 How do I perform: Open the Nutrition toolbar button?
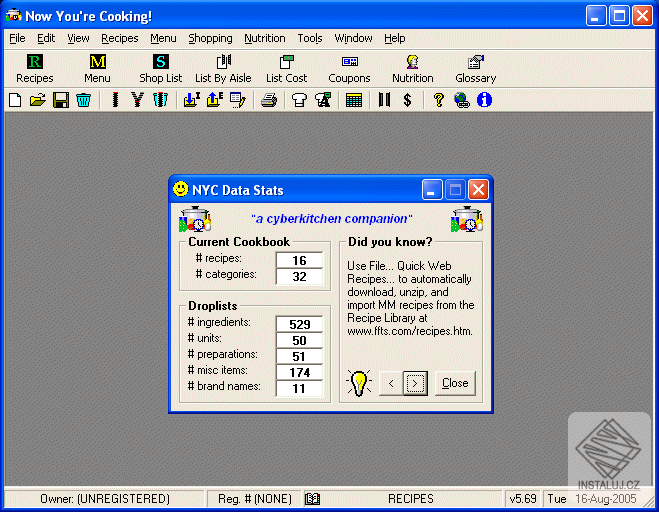coord(413,69)
